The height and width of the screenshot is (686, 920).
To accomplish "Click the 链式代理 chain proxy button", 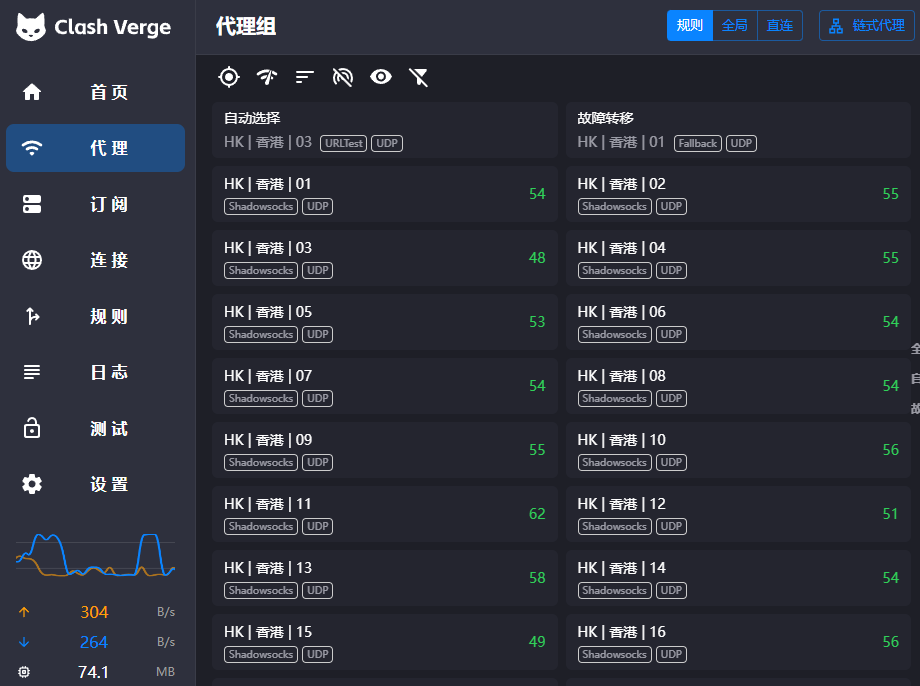I will [x=866, y=26].
